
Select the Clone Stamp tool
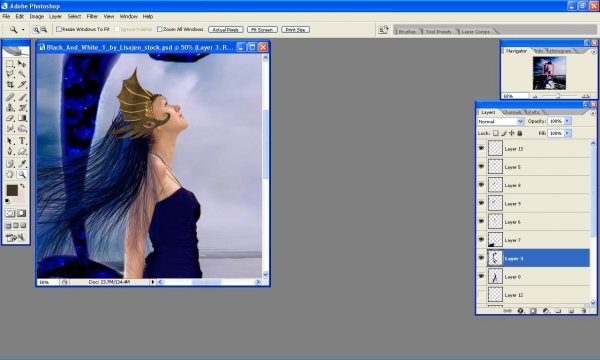(10, 108)
